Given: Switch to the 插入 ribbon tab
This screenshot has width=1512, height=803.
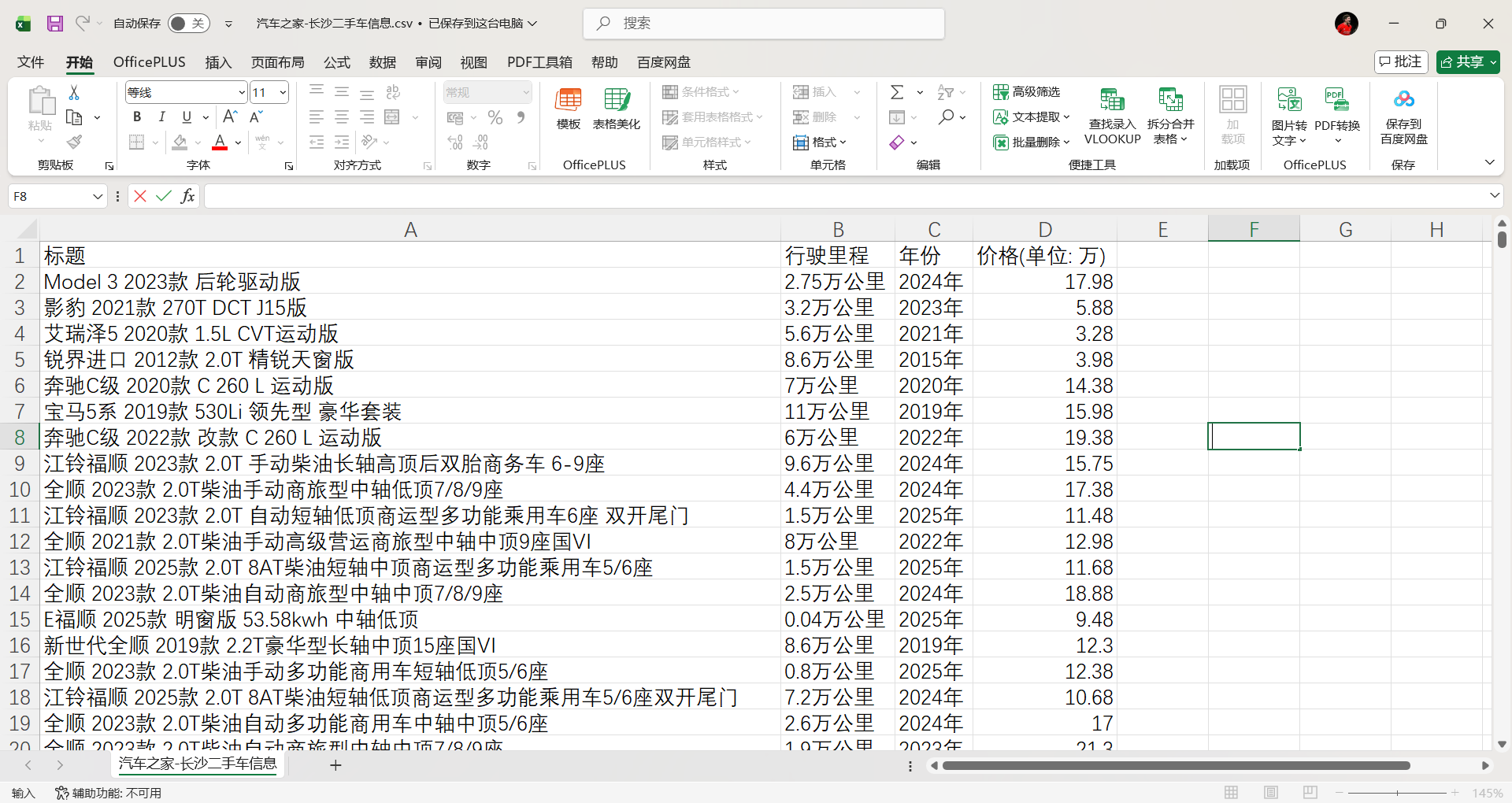Looking at the screenshot, I should (218, 62).
